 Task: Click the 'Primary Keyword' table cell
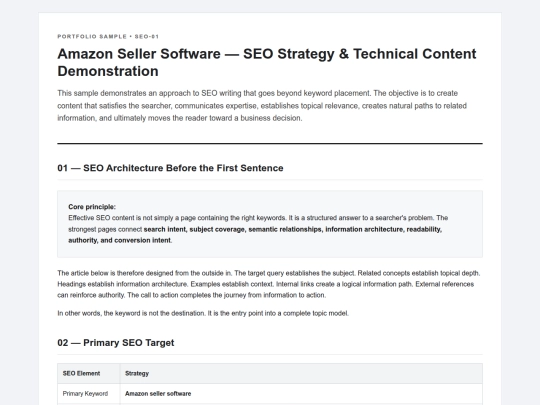pyautogui.click(x=89, y=394)
